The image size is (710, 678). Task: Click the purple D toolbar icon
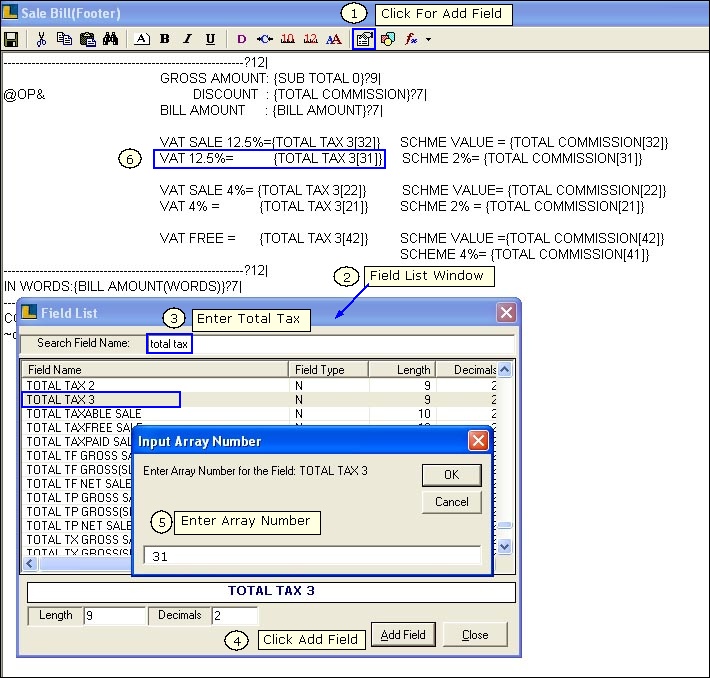click(242, 39)
